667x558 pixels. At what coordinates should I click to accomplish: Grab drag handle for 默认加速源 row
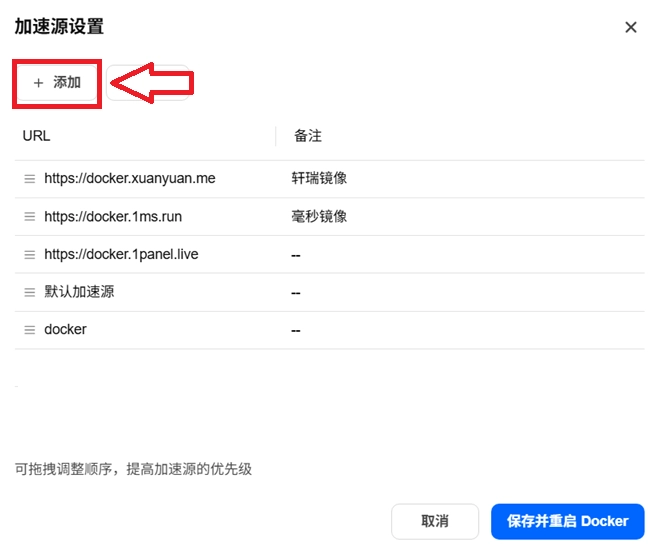click(x=29, y=292)
